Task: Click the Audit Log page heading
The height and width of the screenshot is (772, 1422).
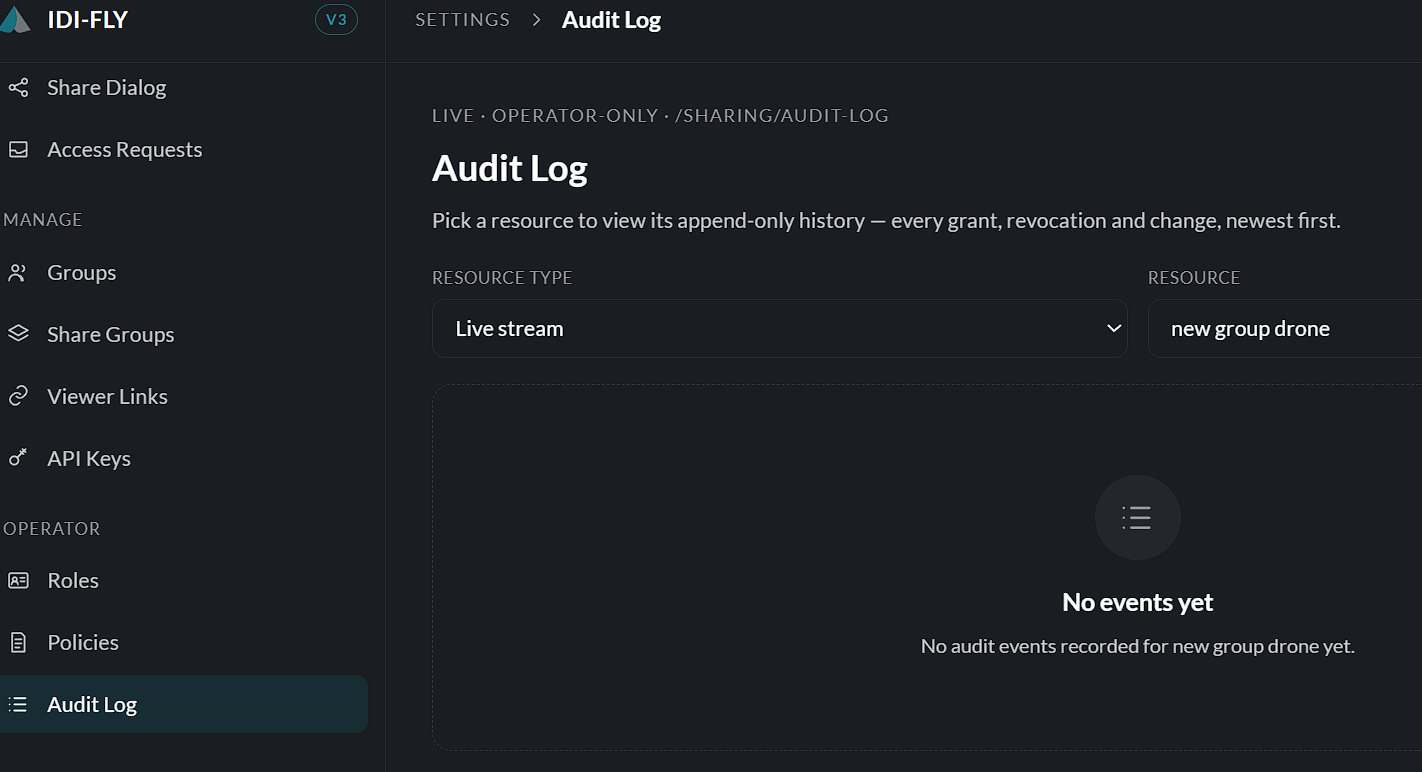Action: click(510, 168)
